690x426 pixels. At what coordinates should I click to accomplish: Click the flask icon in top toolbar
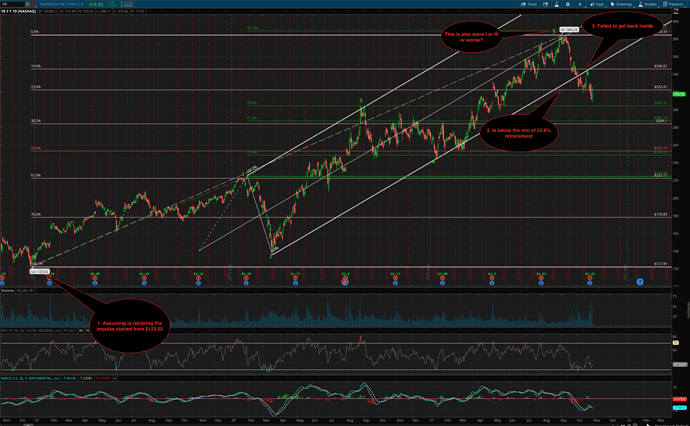[558, 6]
